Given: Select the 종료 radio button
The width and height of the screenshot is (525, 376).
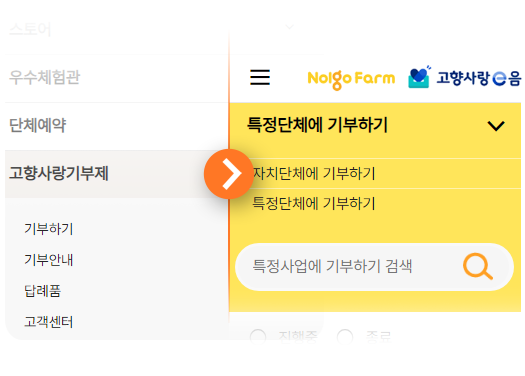Looking at the screenshot, I should click(x=345, y=336).
